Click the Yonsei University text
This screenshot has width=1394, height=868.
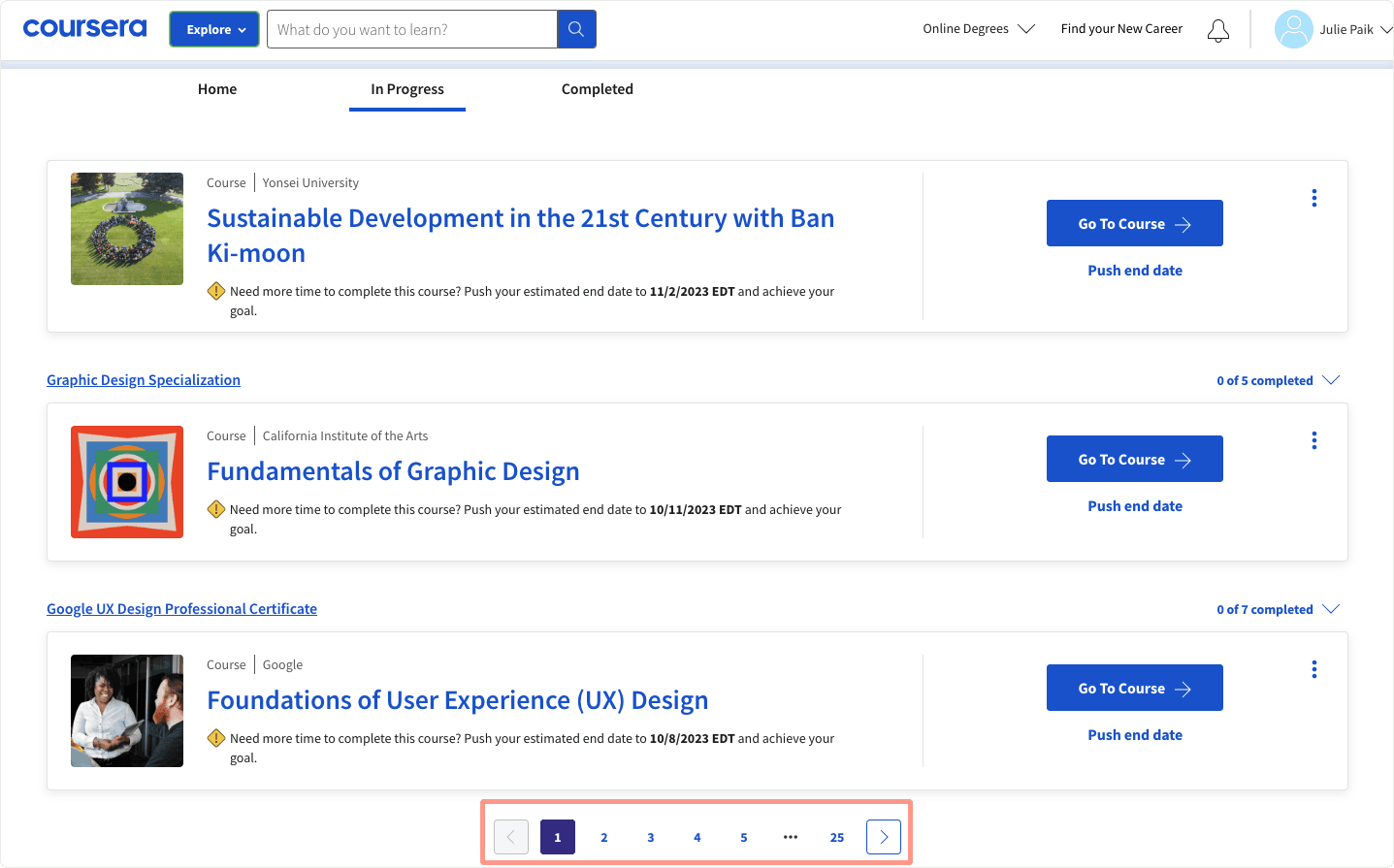click(310, 182)
